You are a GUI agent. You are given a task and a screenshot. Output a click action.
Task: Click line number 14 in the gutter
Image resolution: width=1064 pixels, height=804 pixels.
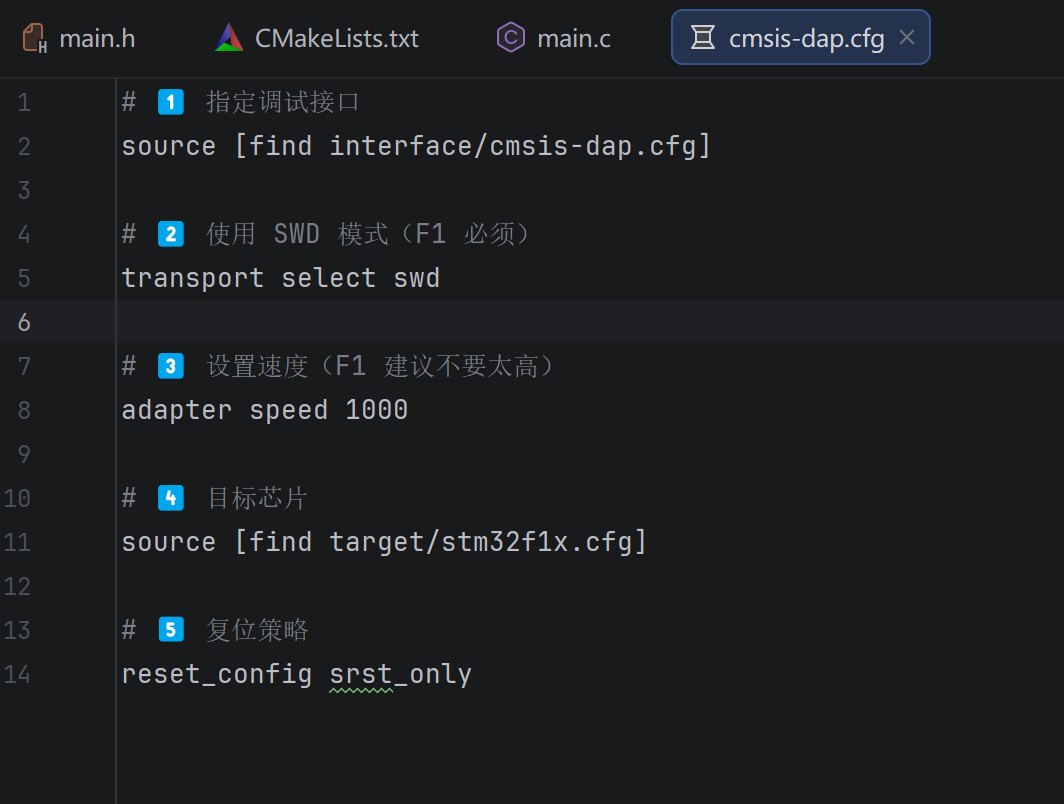click(x=17, y=674)
